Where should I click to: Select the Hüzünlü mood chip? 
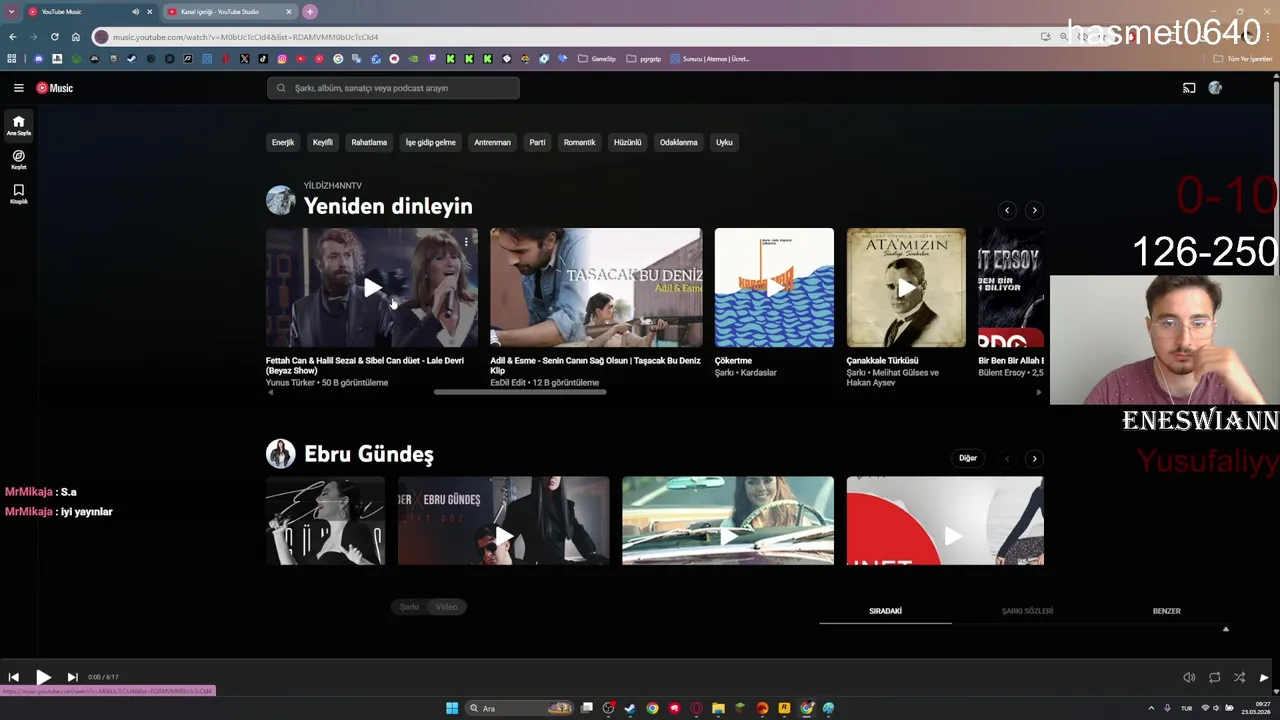[x=627, y=142]
